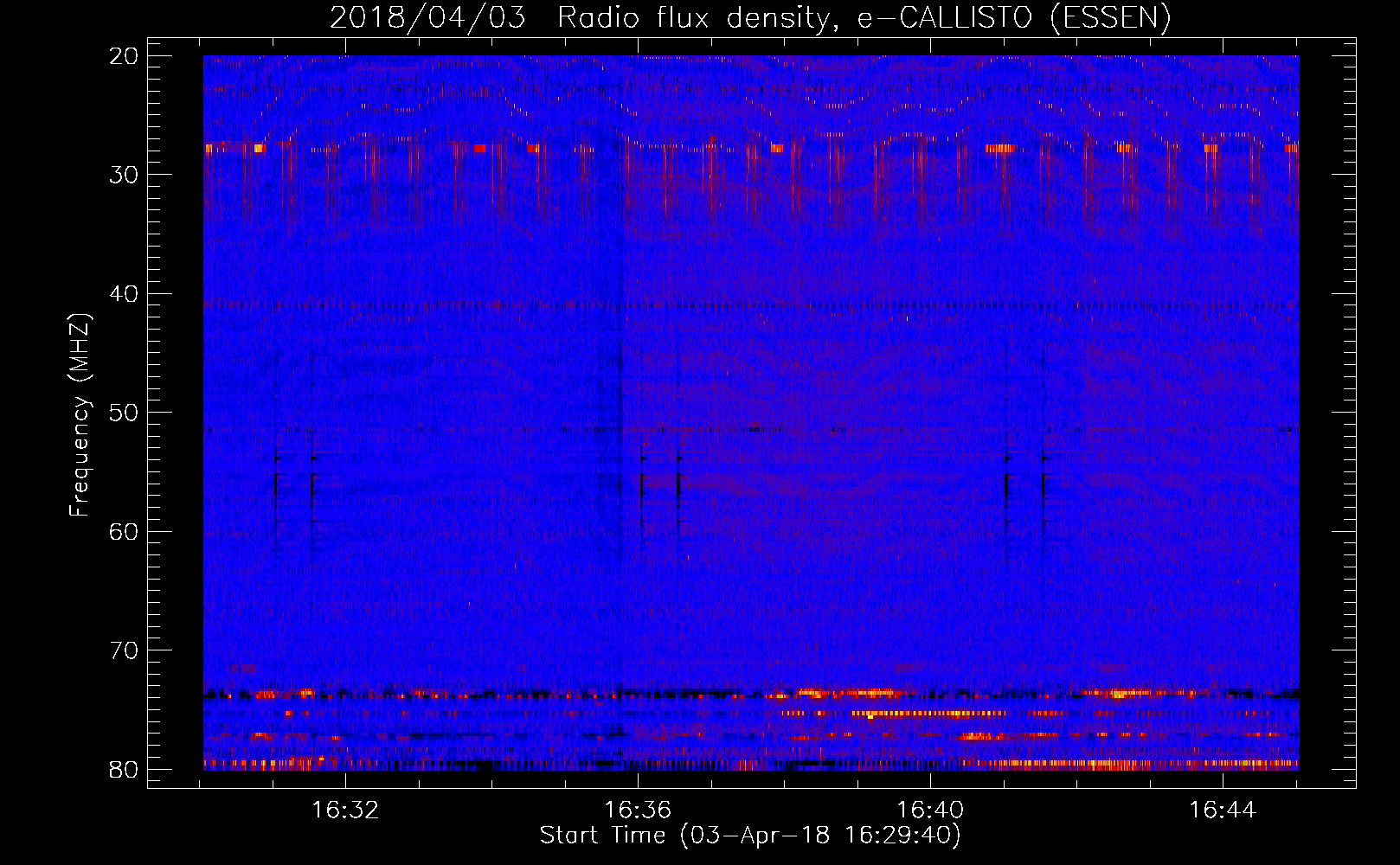Click the 60 frequency tick label
Viewport: 1400px width, 865px height.
[x=124, y=532]
